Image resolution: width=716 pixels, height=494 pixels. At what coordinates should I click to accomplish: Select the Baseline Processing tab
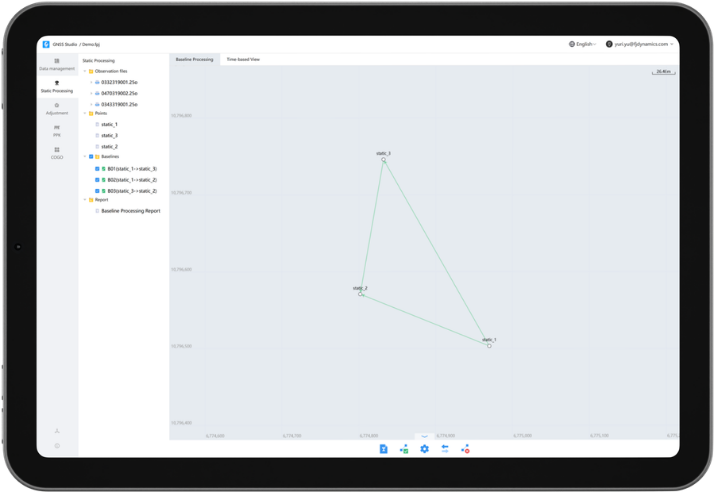coord(194,60)
